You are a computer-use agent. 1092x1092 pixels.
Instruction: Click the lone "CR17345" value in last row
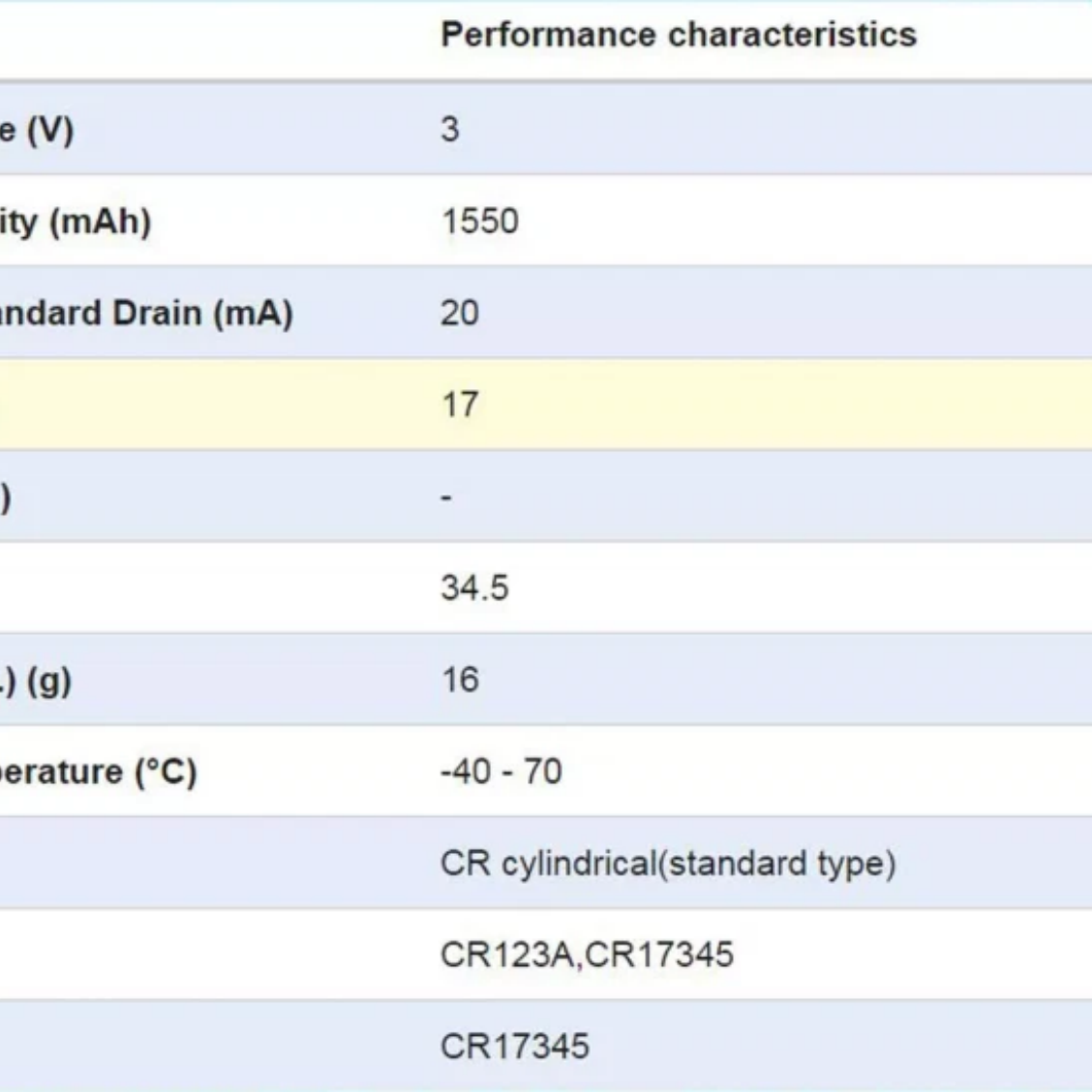[514, 1046]
